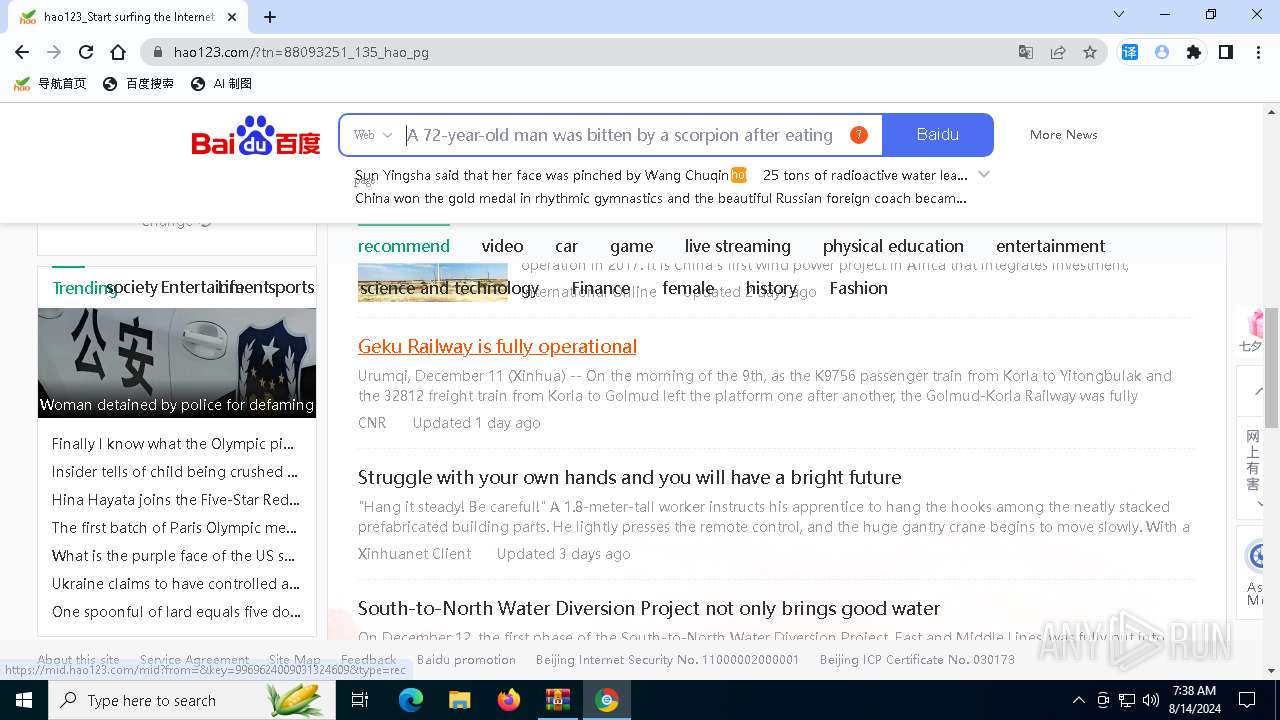Bookmark this page with the star icon
The height and width of the screenshot is (720, 1280).
(x=1090, y=52)
